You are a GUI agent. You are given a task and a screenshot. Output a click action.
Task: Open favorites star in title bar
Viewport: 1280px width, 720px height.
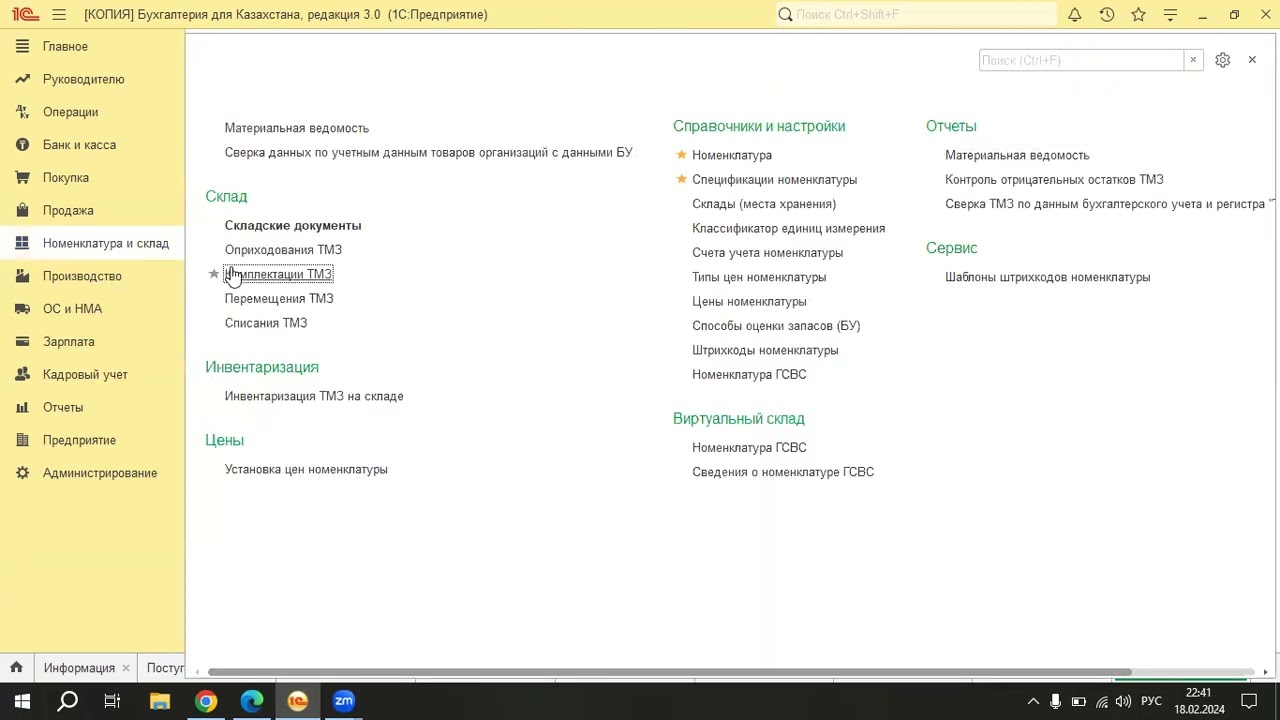(1139, 15)
